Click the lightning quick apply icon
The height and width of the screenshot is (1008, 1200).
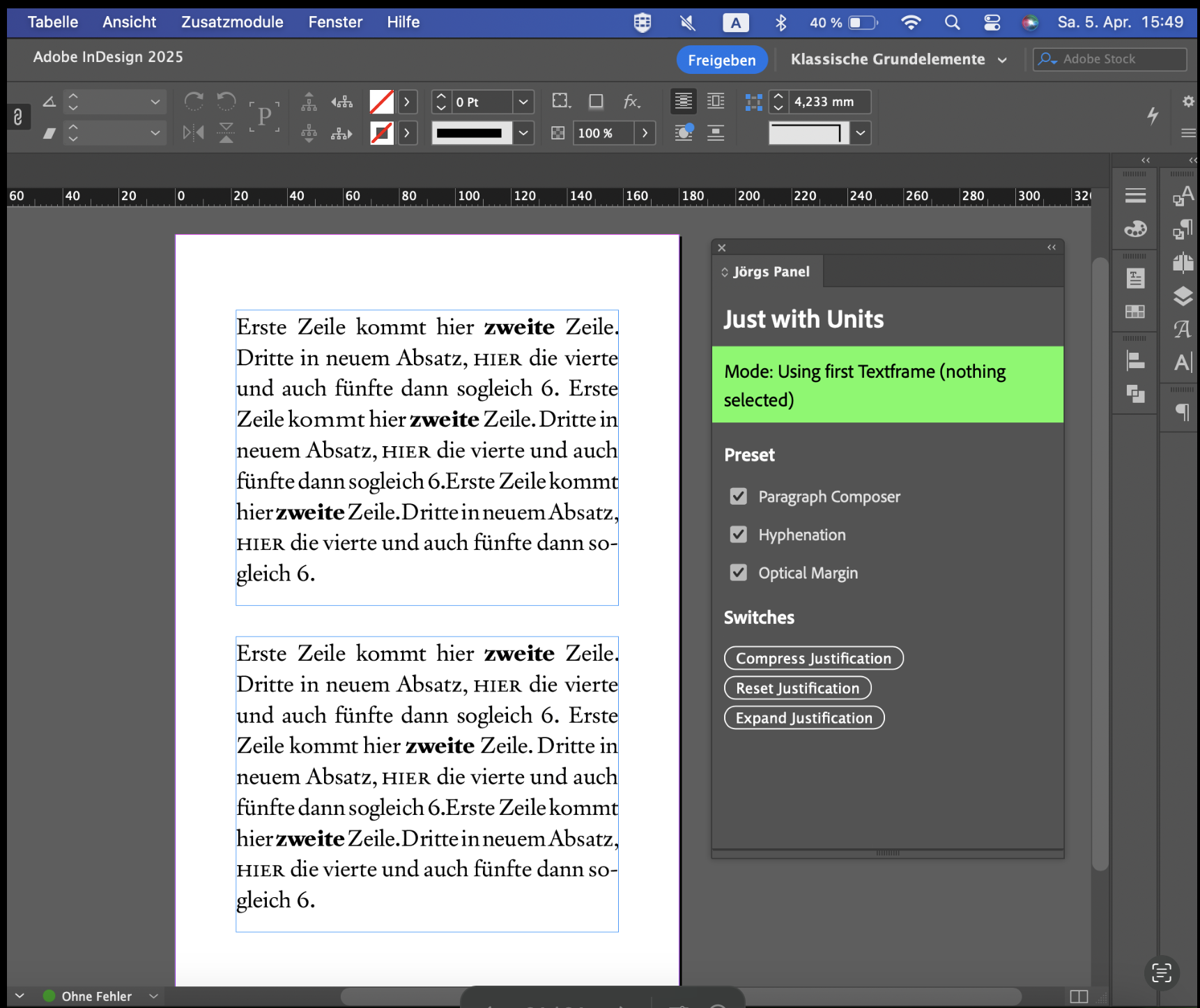point(1153,116)
